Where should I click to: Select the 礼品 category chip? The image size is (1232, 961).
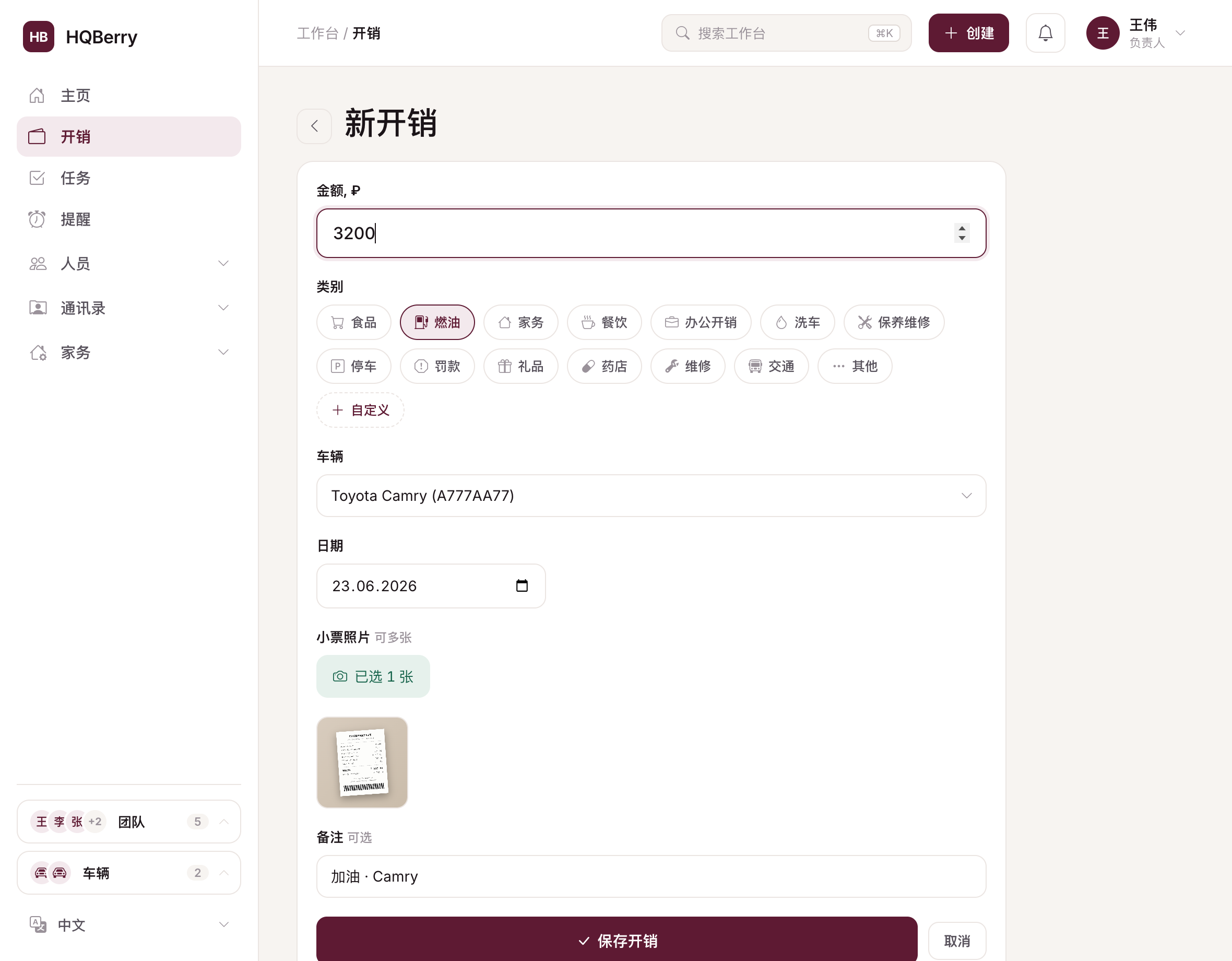pyautogui.click(x=520, y=366)
